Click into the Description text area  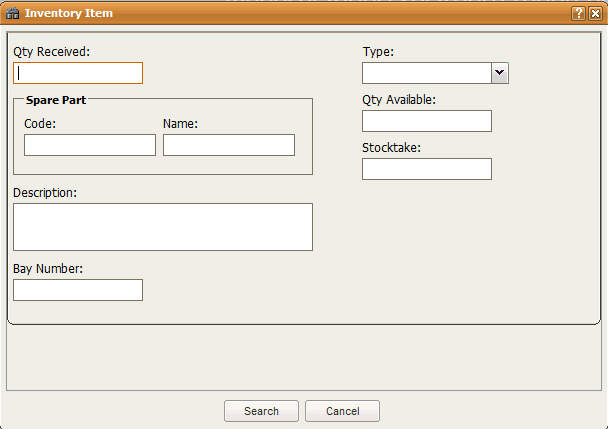coord(163,227)
